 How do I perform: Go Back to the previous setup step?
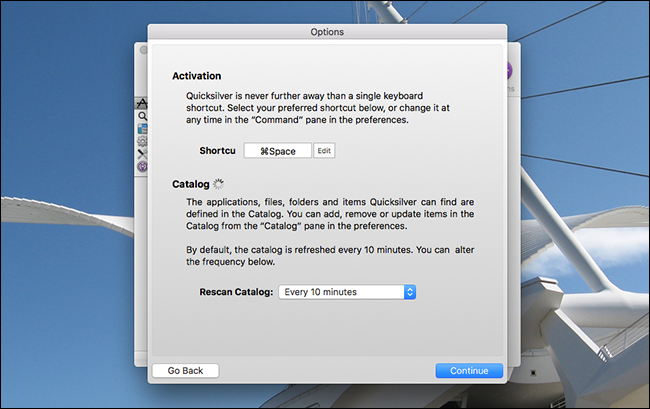click(x=185, y=370)
